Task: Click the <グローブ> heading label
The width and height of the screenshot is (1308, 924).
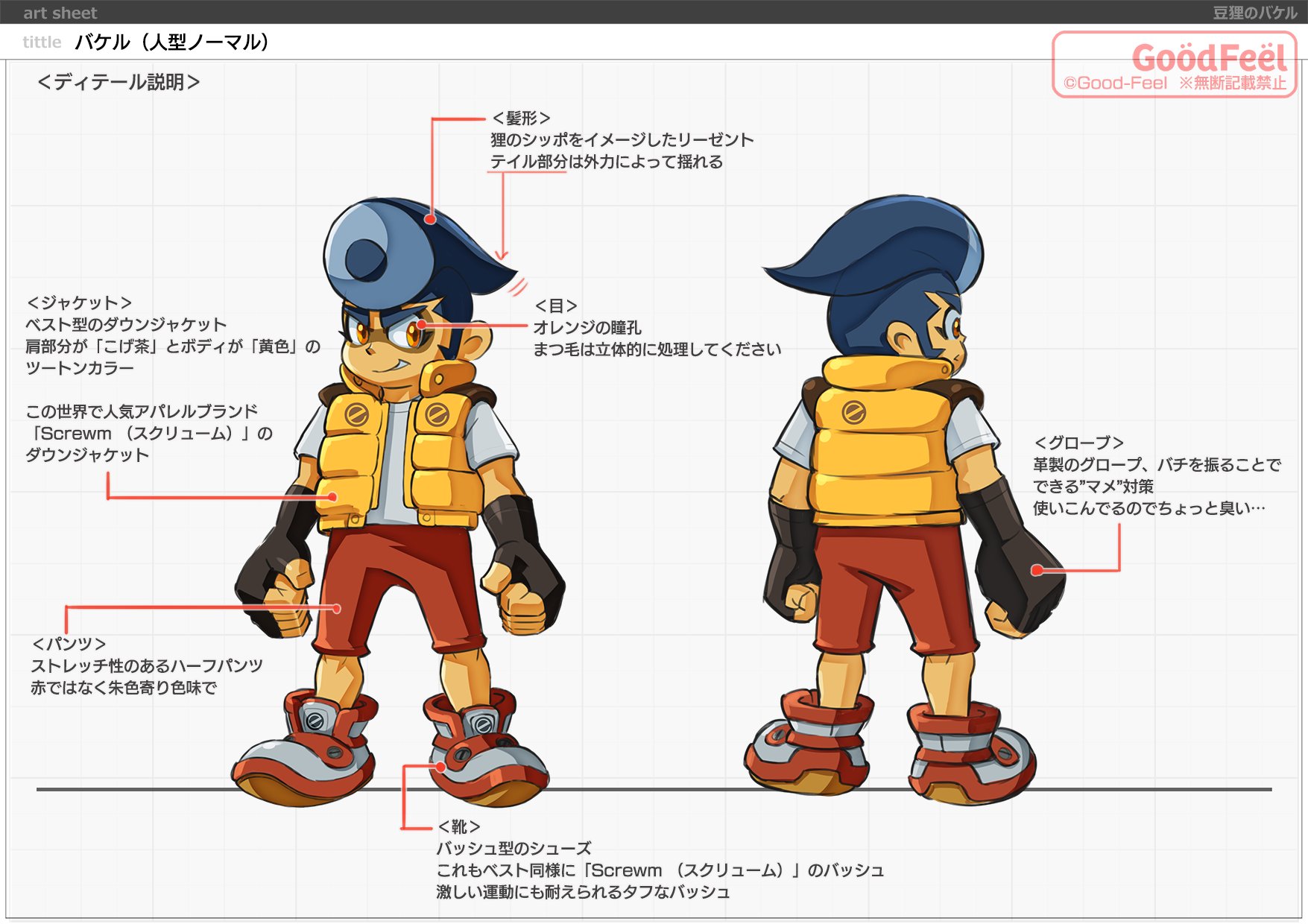Action: [1078, 443]
